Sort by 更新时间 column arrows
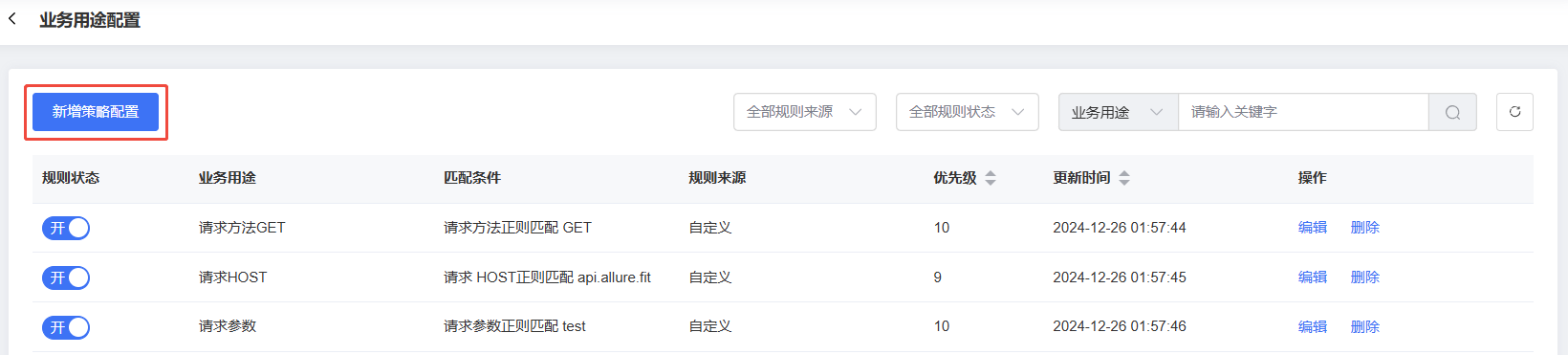 [x=1124, y=178]
